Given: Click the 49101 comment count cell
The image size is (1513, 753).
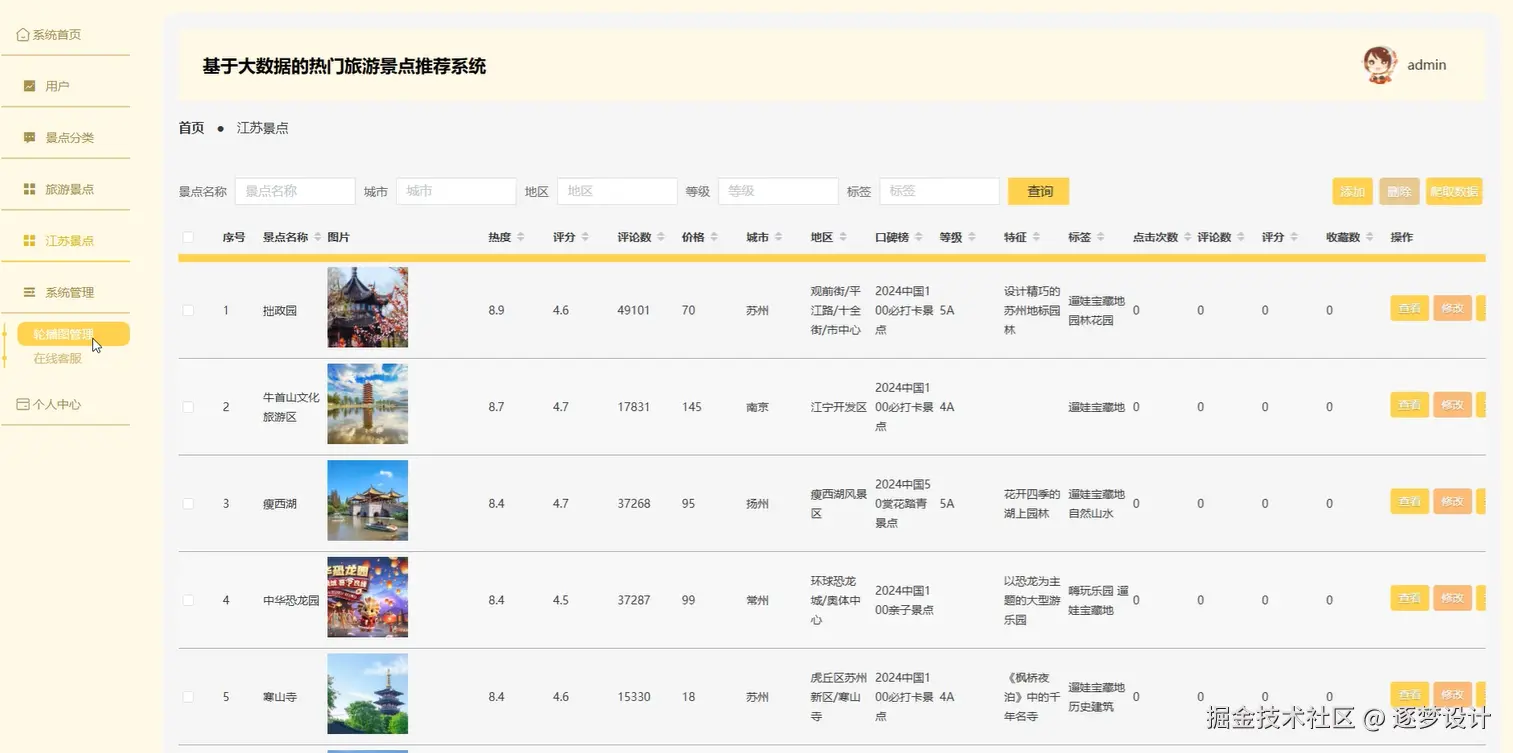Looking at the screenshot, I should (x=634, y=310).
